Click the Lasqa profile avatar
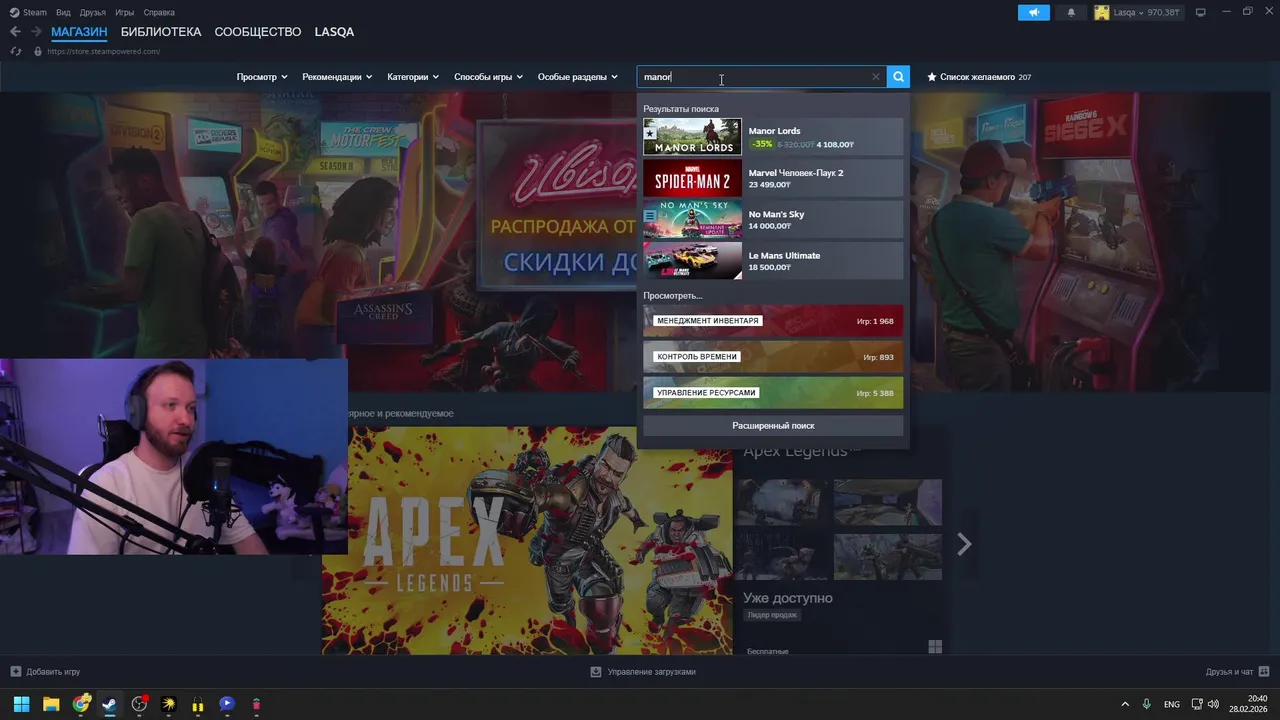 click(x=1102, y=12)
